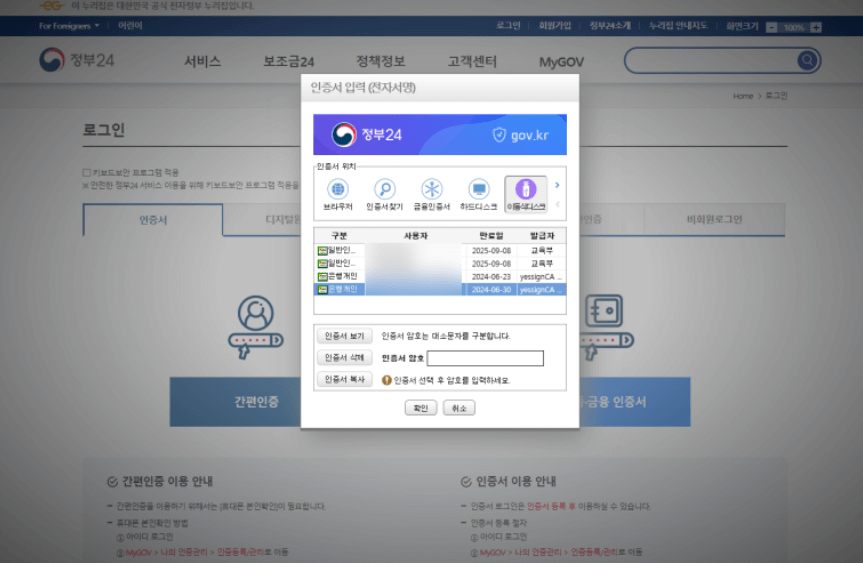Image resolution: width=863 pixels, height=563 pixels.
Task: Click the 발급자 column header
Action: 542,236
